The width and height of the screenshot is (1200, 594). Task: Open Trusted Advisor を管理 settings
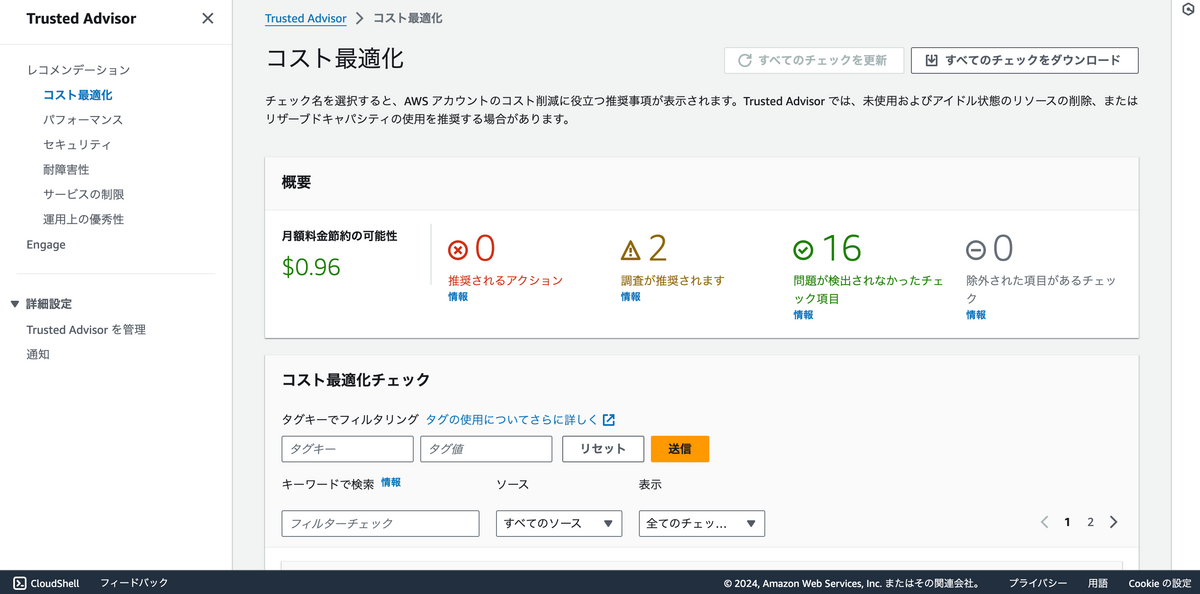pyautogui.click(x=86, y=330)
